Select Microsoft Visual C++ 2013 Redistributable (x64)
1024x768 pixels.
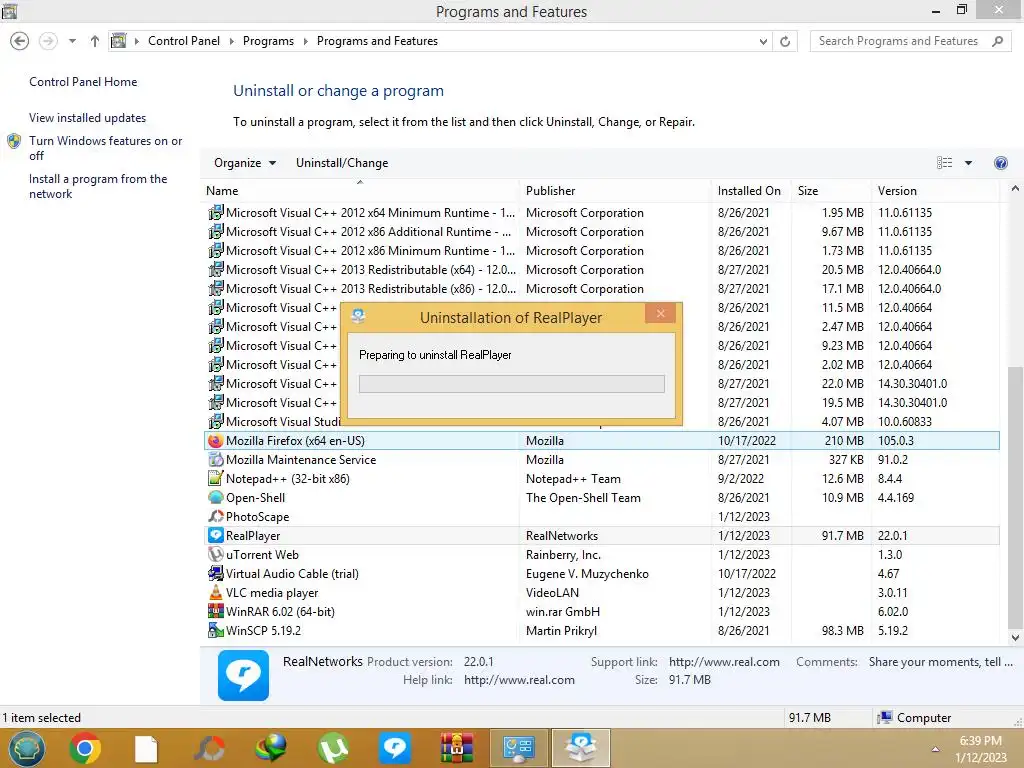click(x=602, y=270)
